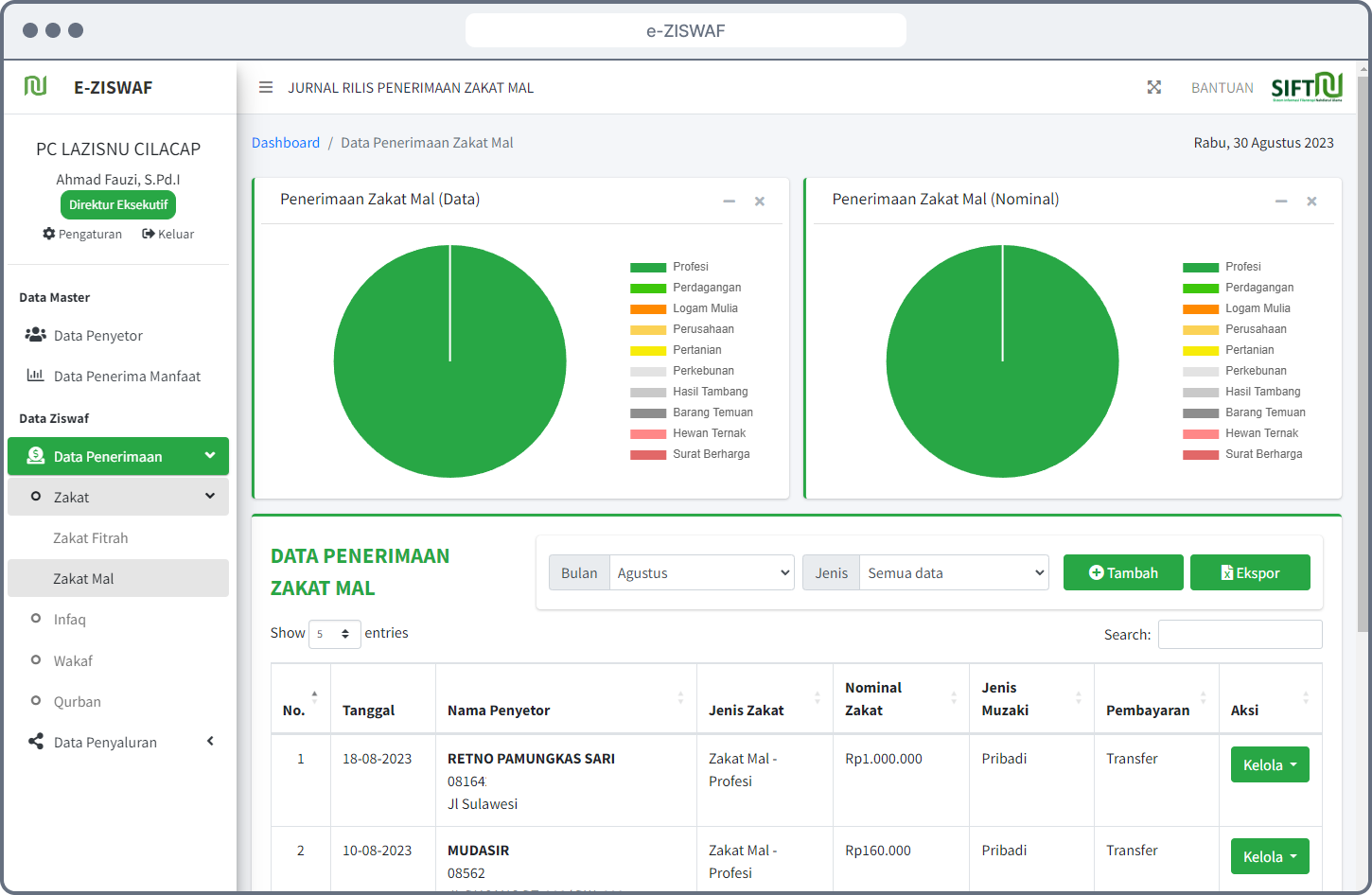Close the Penerimaan Zakat Mal (Nominal) card
This screenshot has width=1372, height=895.
tap(1311, 202)
